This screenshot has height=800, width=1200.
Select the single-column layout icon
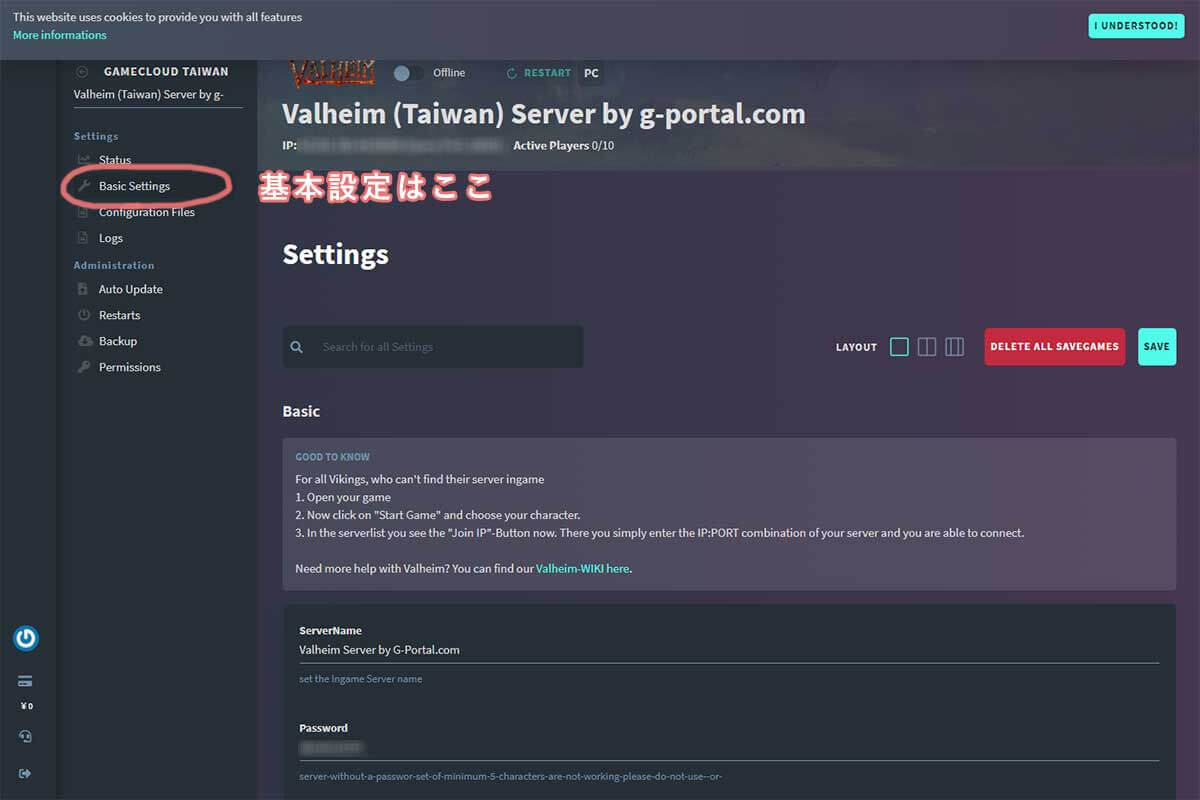(x=899, y=347)
